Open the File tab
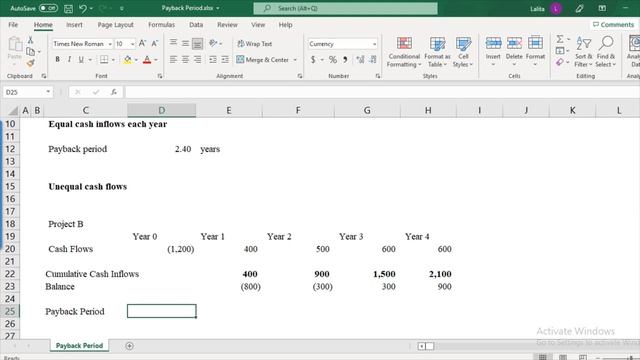The image size is (640, 360). point(13,24)
